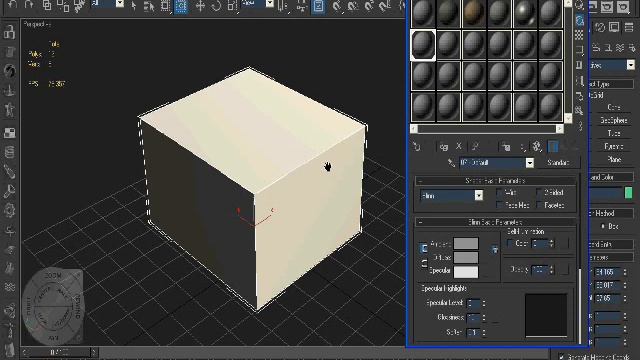Click the Glossiness value field
The image size is (640, 360).
(x=473, y=318)
